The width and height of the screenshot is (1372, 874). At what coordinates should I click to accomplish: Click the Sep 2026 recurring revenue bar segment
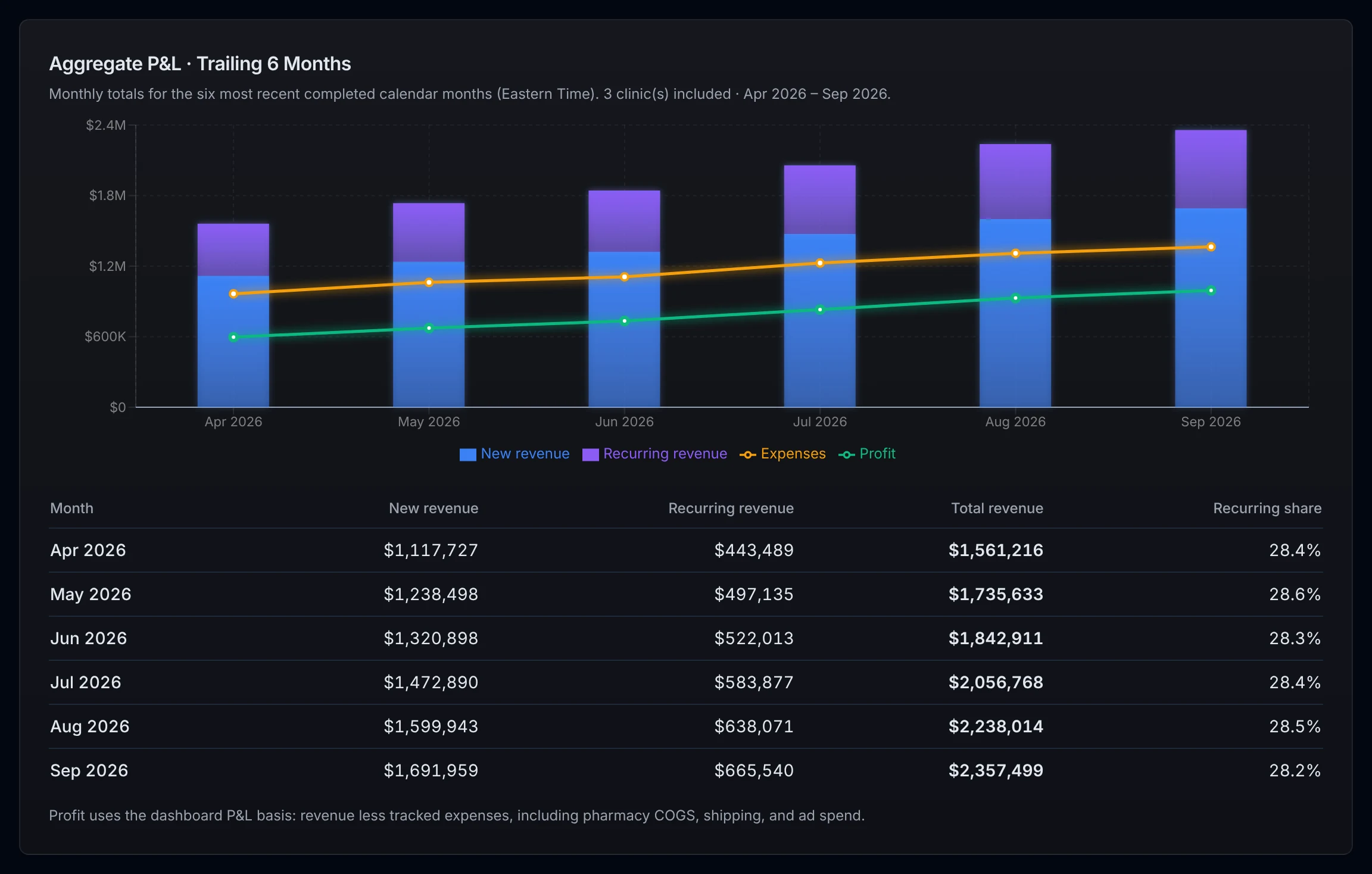[1211, 169]
